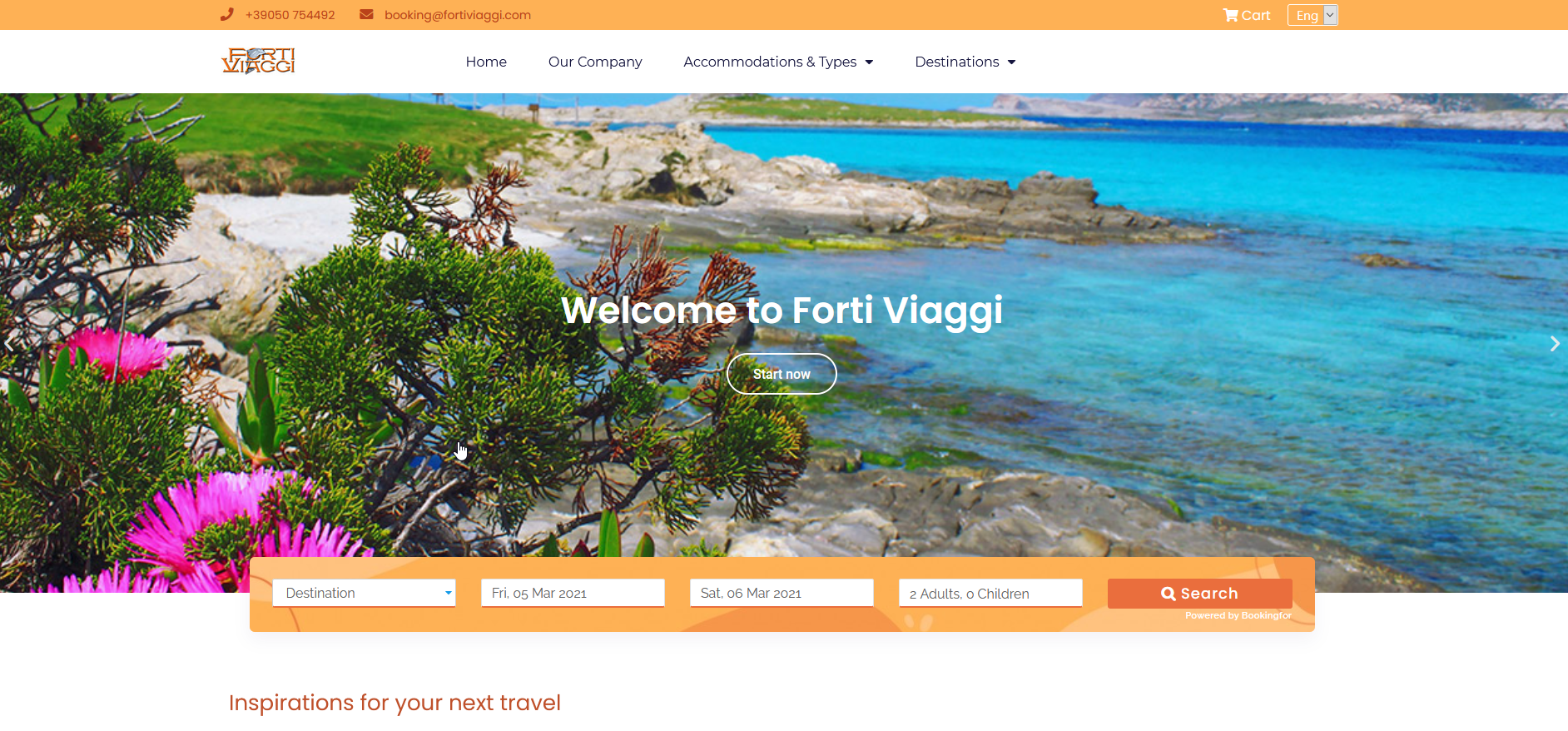
Task: Open the 2 Adults, 0 Children guest field
Action: pyautogui.click(x=990, y=593)
